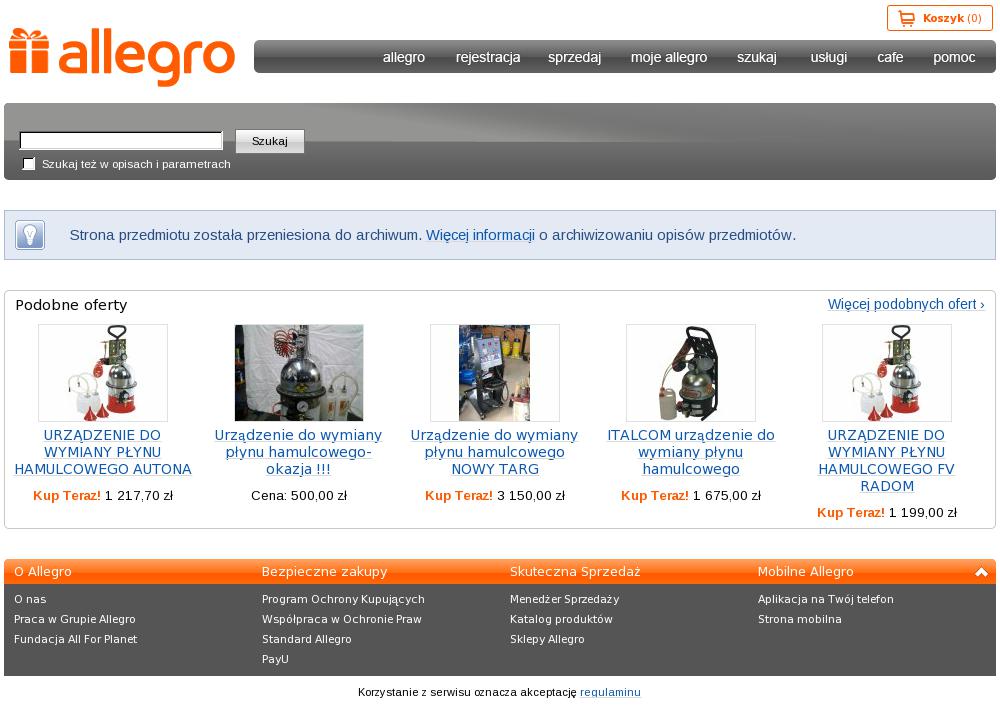Viewport: 1000px width, 712px height.
Task: Click the O Allegro footer heading
Action: (x=43, y=572)
